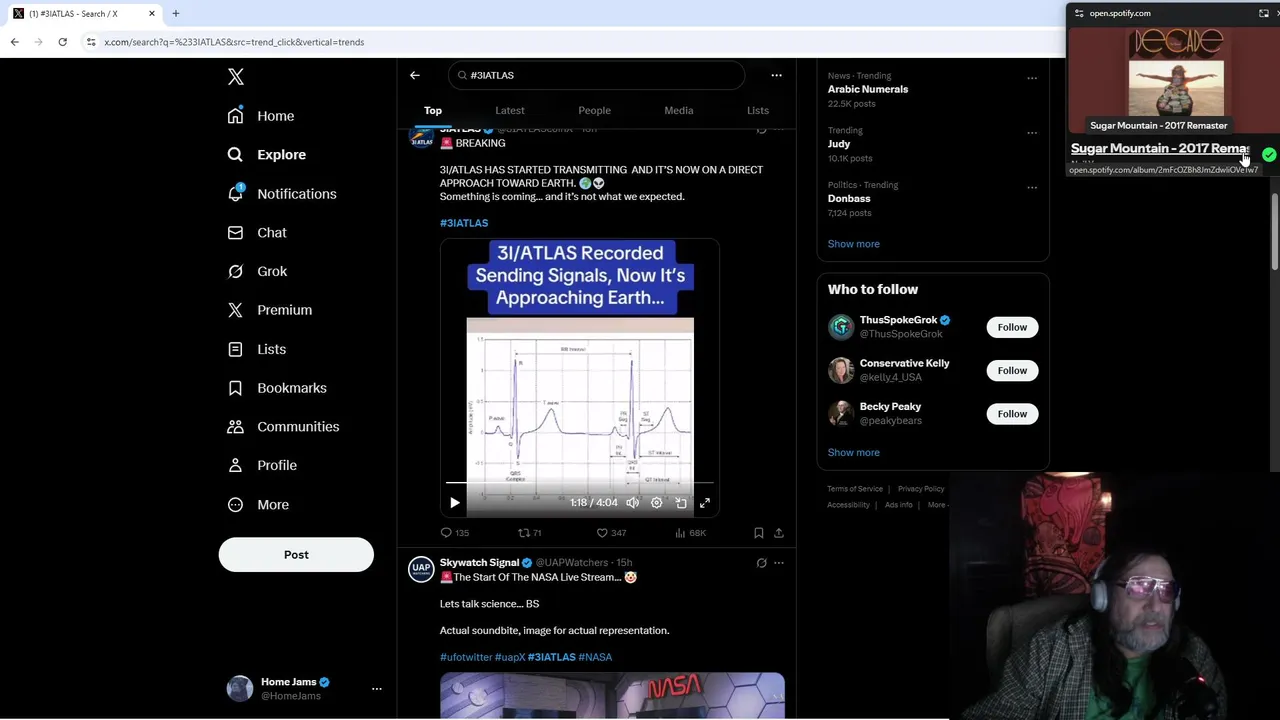Image resolution: width=1280 pixels, height=720 pixels.
Task: Open Home from the sidebar
Action: [261, 116]
